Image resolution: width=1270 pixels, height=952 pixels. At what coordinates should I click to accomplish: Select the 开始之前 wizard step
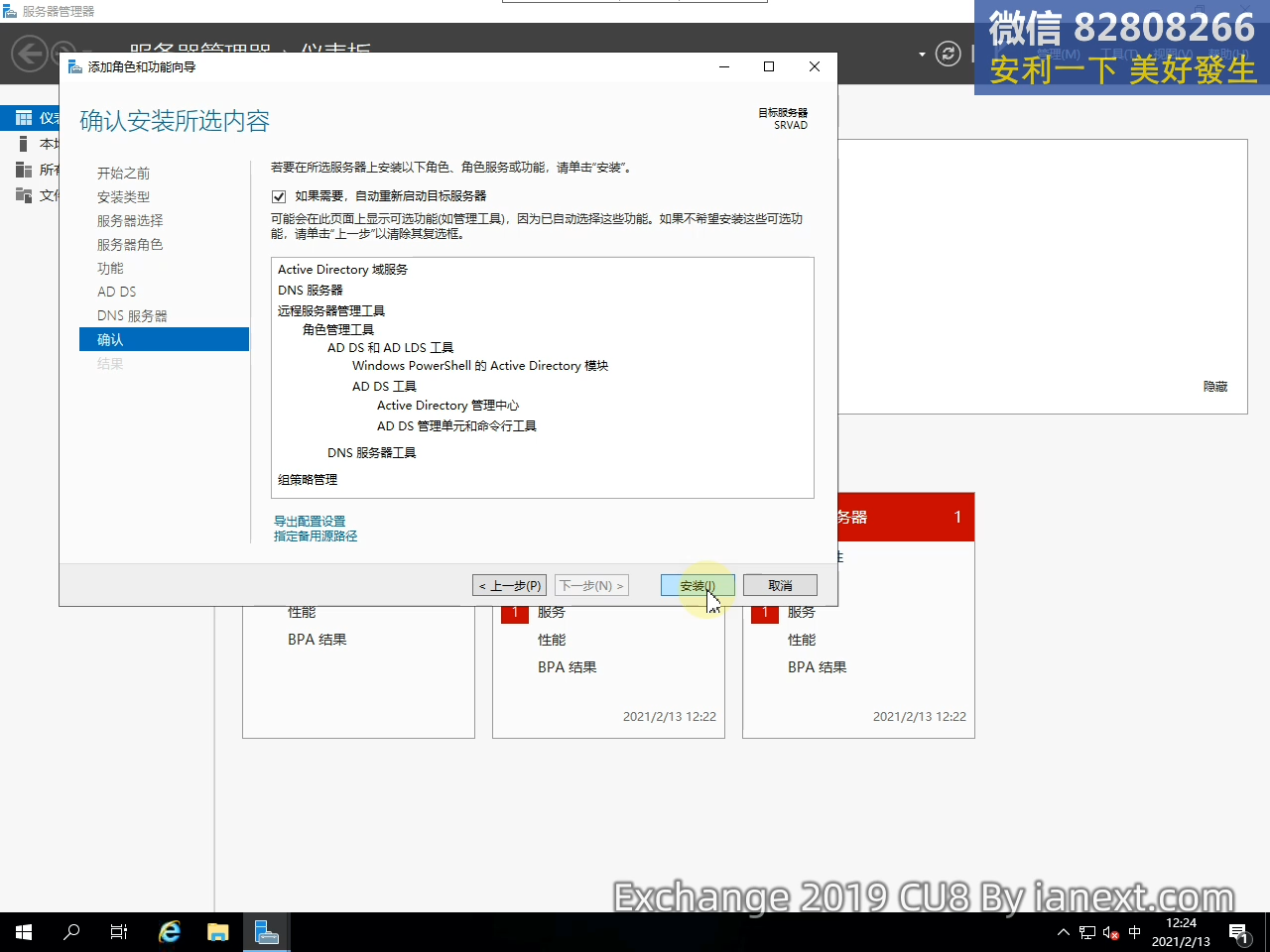point(123,174)
